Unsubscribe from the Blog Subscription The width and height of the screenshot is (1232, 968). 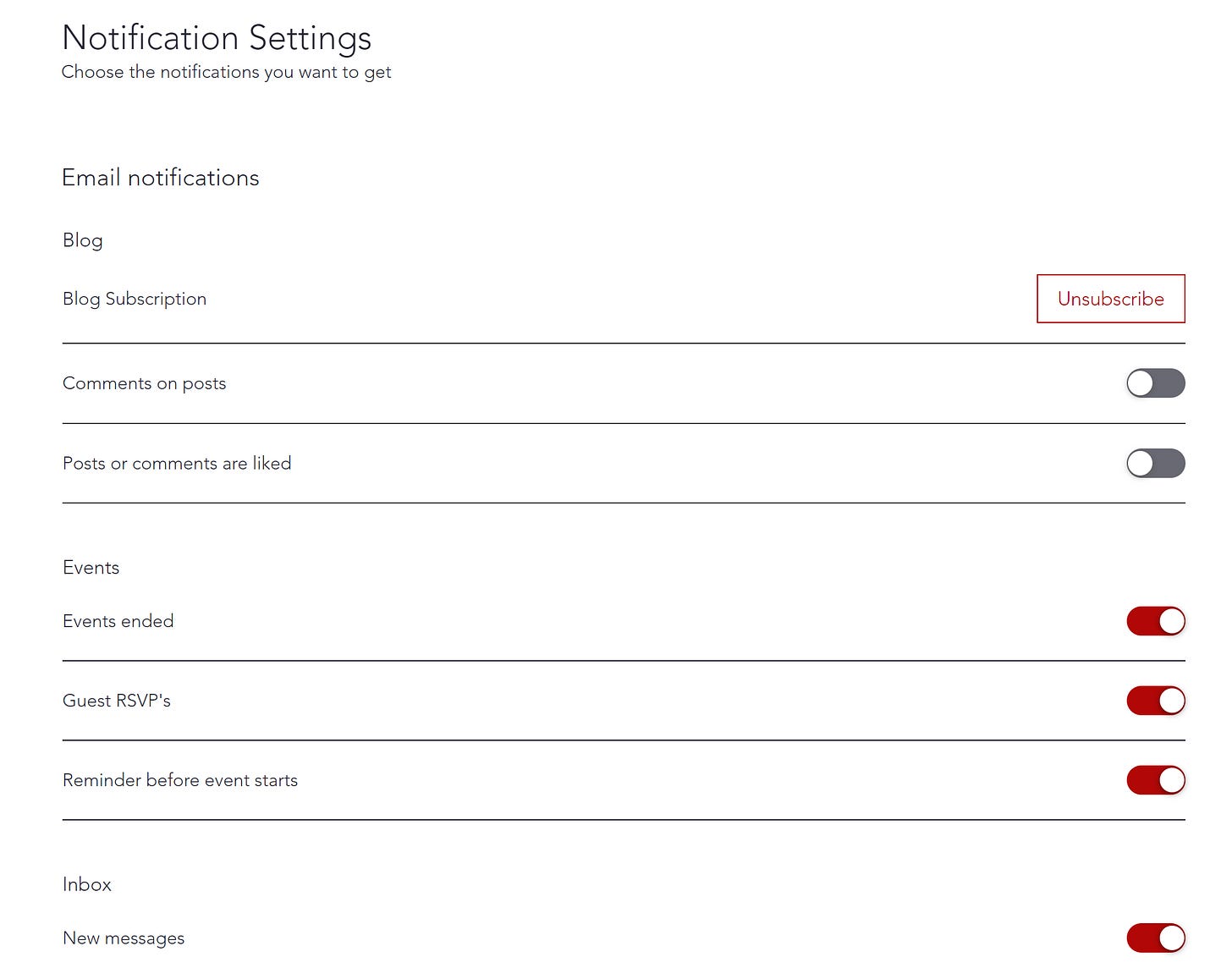coord(1110,299)
